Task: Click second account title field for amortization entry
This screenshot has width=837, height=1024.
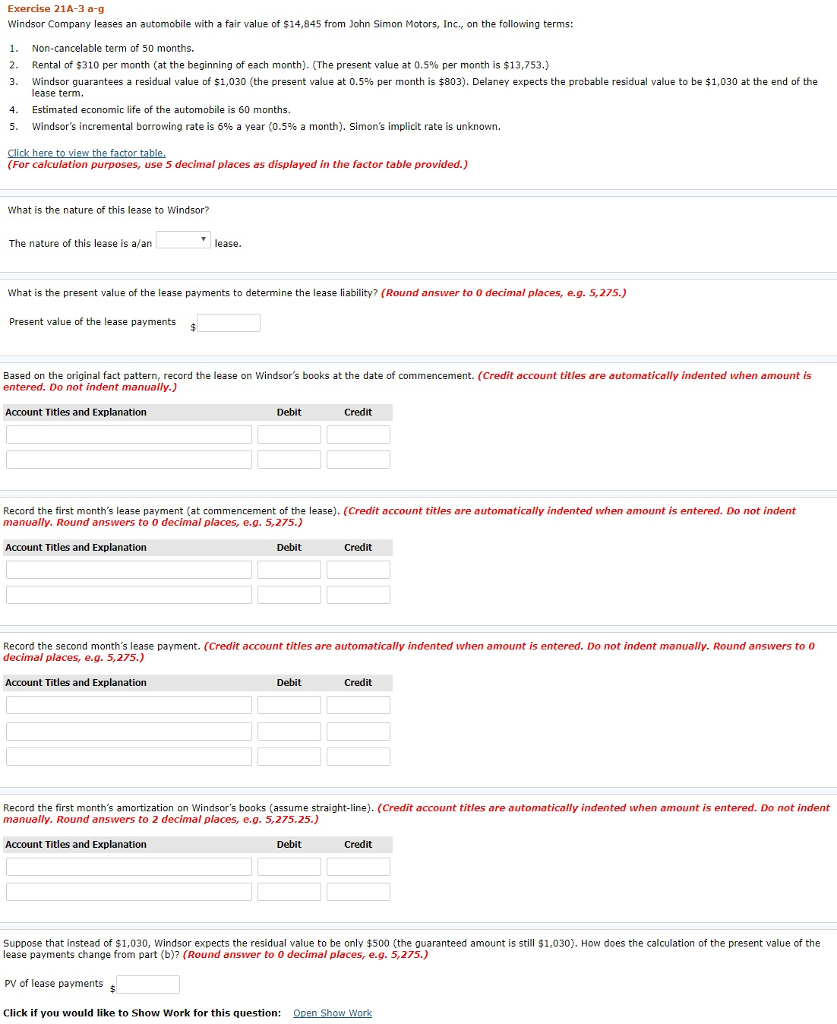Action: [x=129, y=892]
